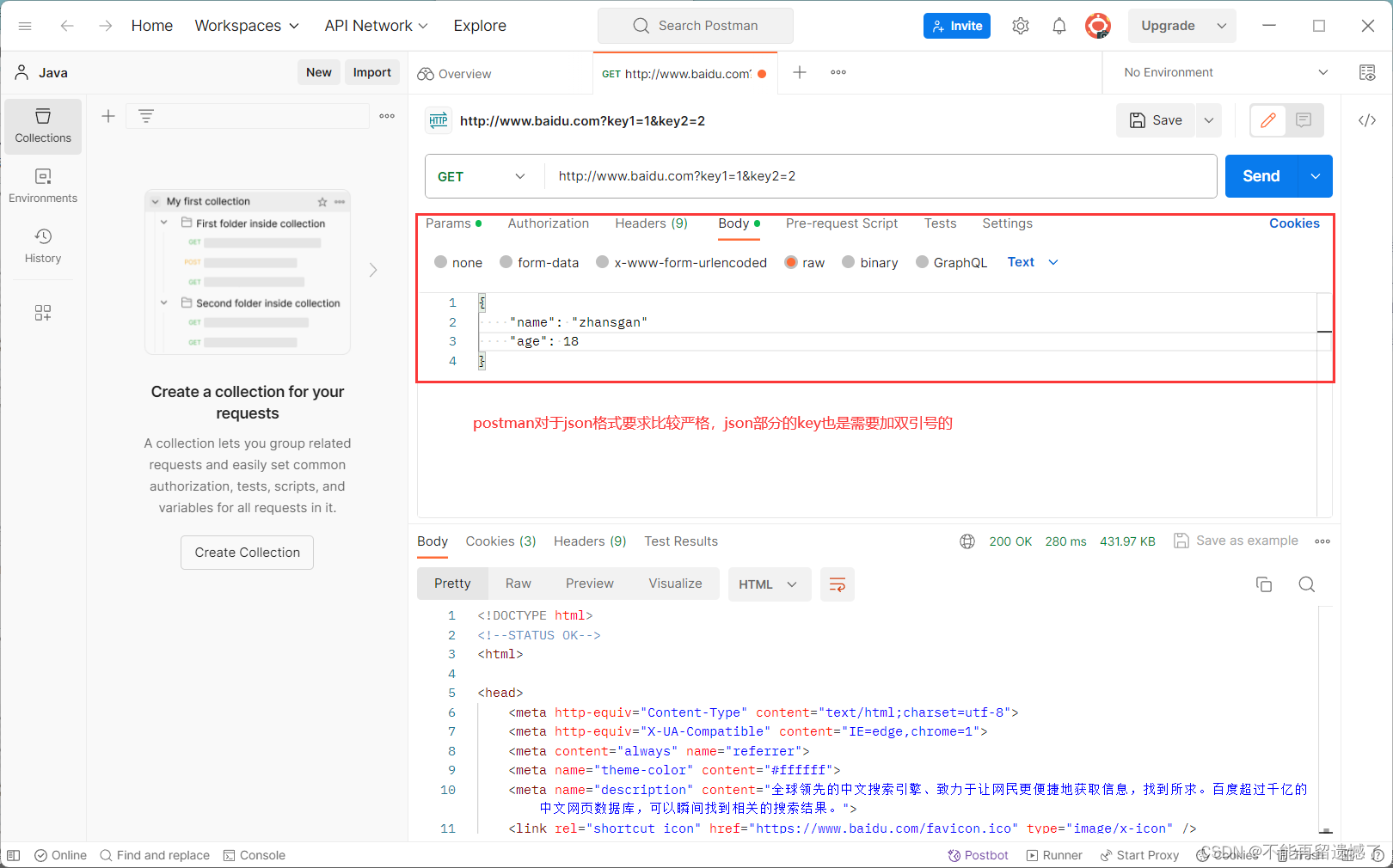Expand the Send options arrow
This screenshot has height=868, width=1393.
[1316, 176]
